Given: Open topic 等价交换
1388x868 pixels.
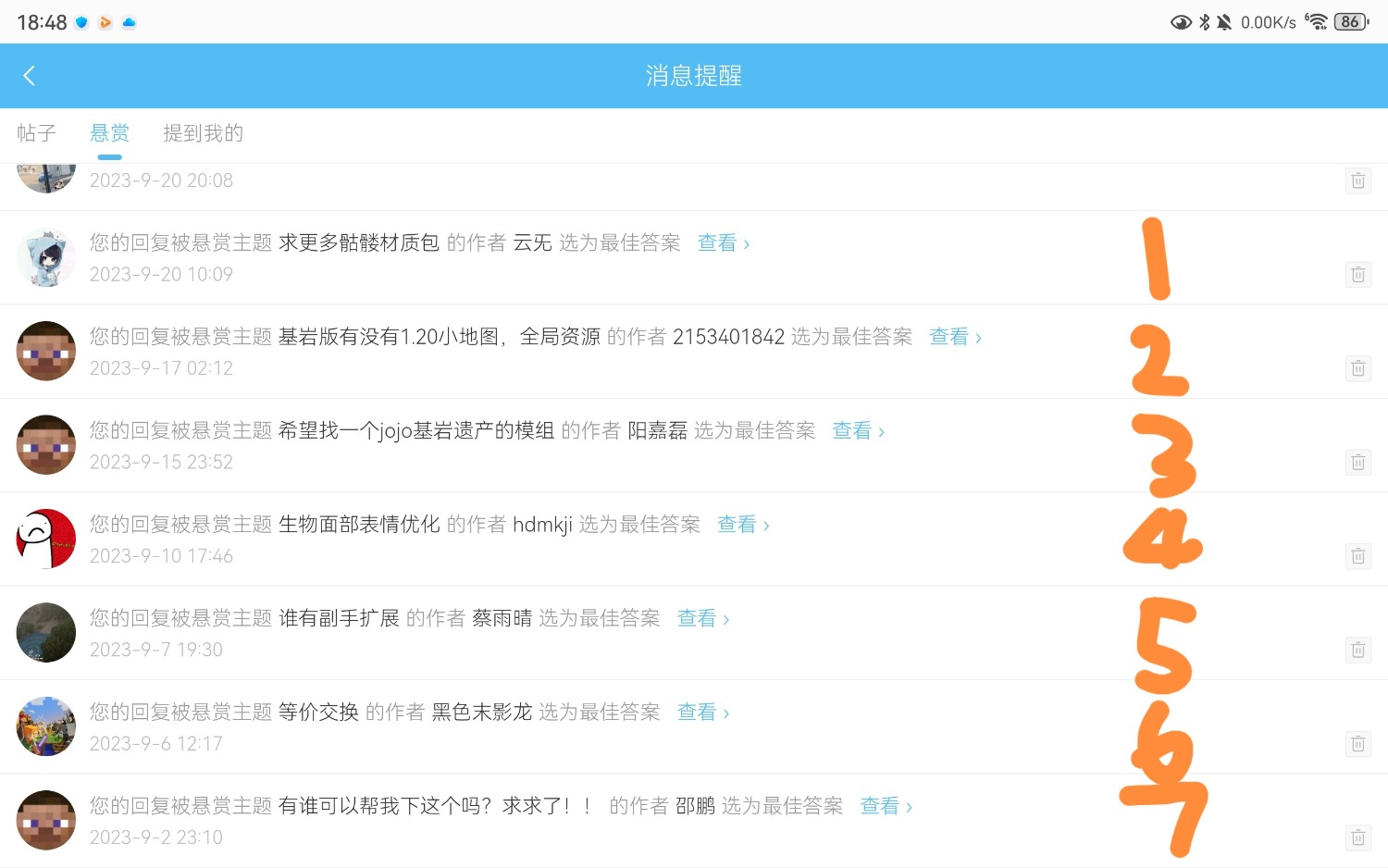Looking at the screenshot, I should 318,712.
